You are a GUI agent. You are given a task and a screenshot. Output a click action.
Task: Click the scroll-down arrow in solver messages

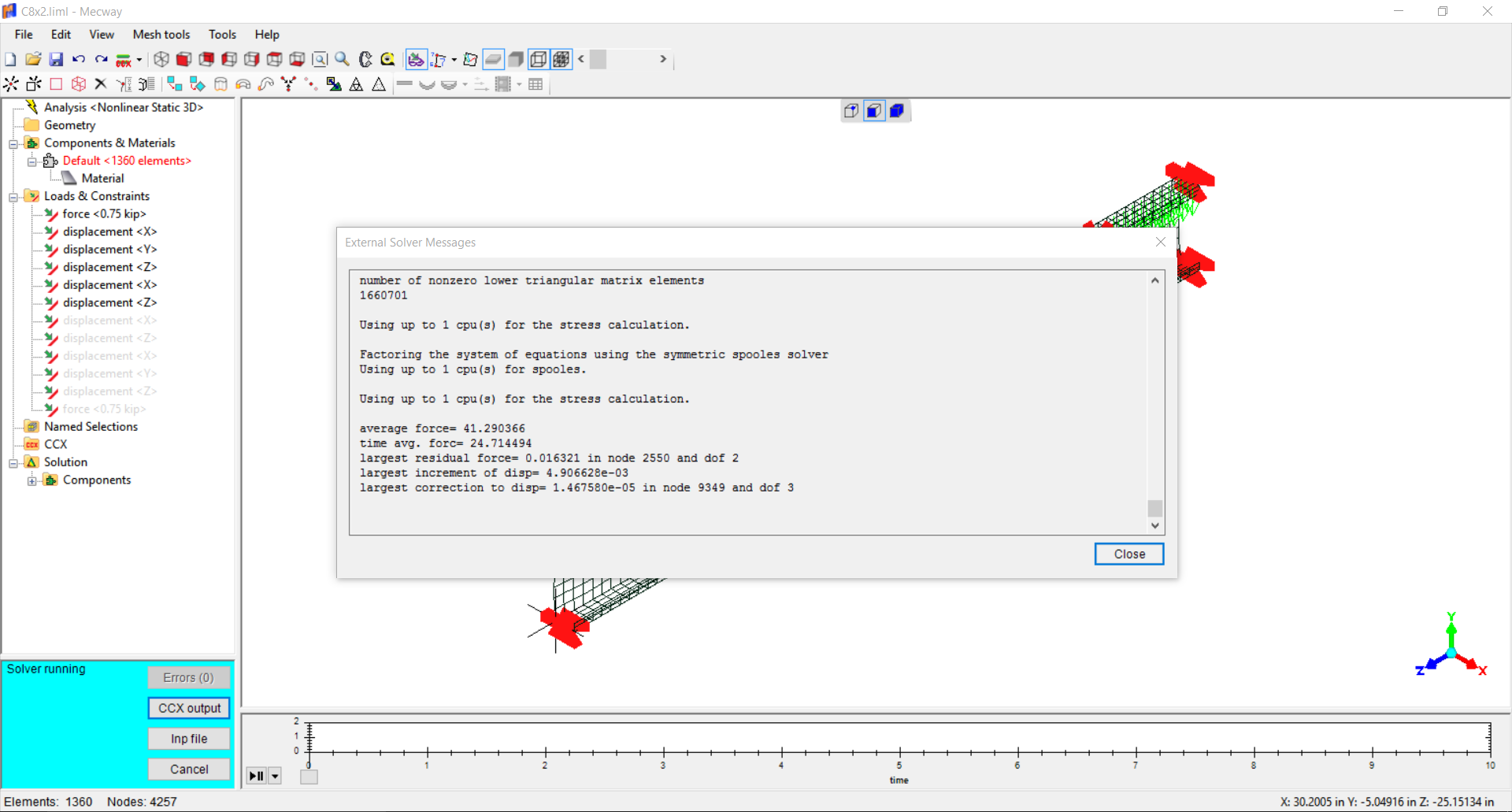[x=1155, y=526]
